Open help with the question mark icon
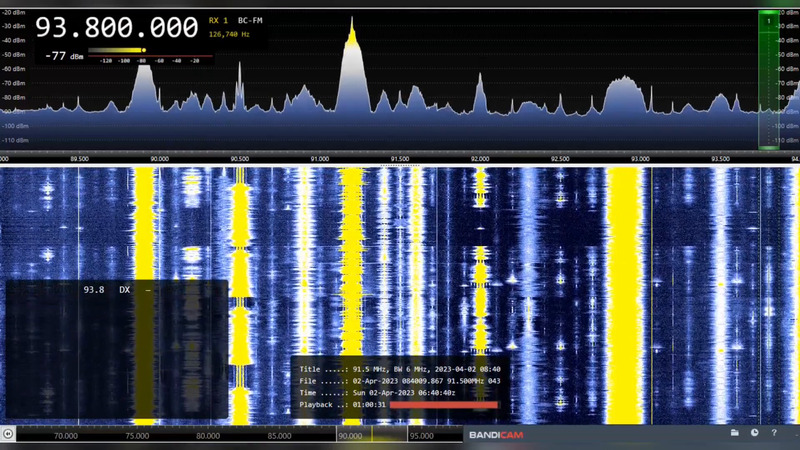800x450 pixels. coord(774,433)
